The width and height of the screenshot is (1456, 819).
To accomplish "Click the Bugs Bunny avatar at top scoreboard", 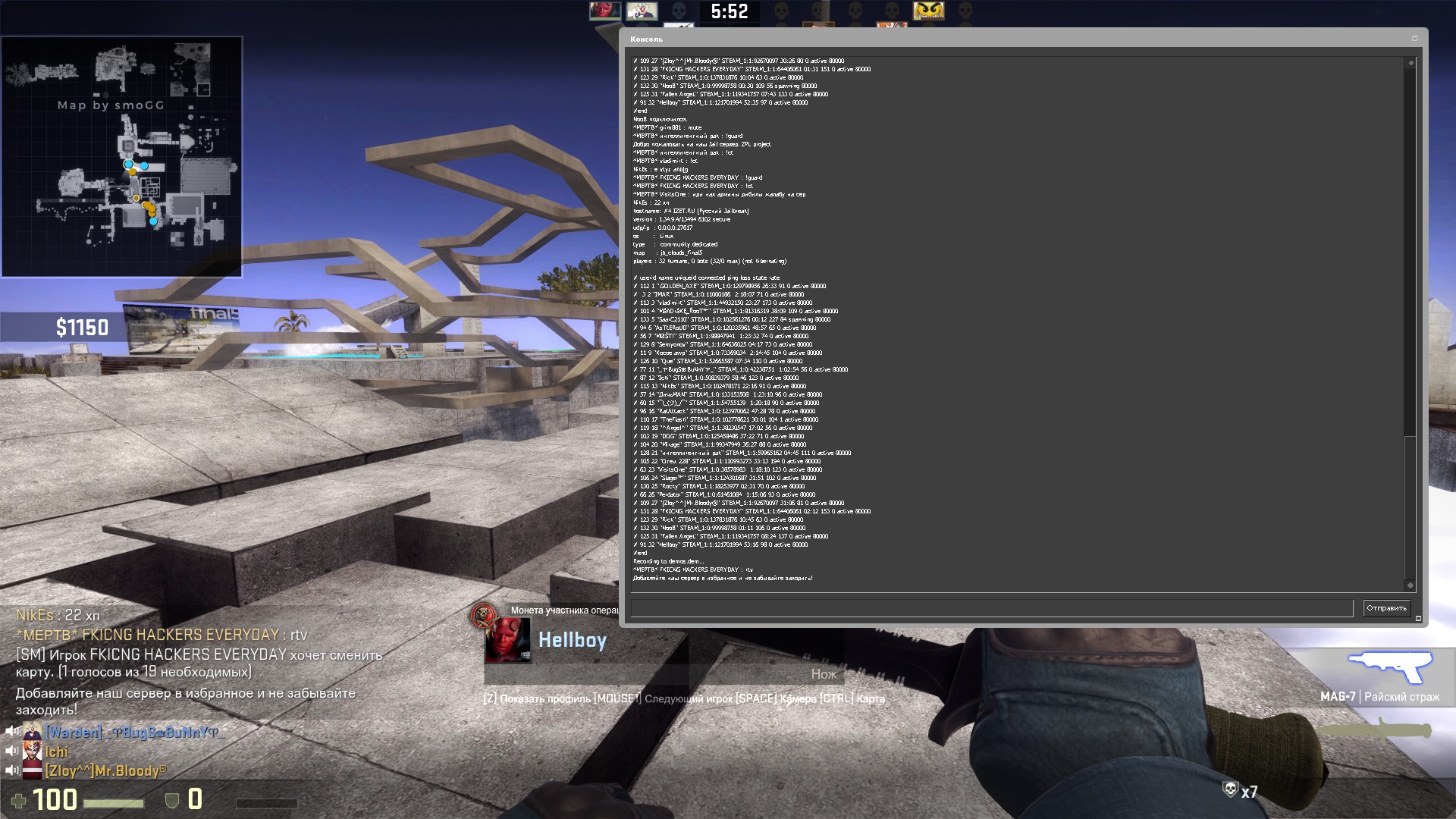I will coord(642,11).
